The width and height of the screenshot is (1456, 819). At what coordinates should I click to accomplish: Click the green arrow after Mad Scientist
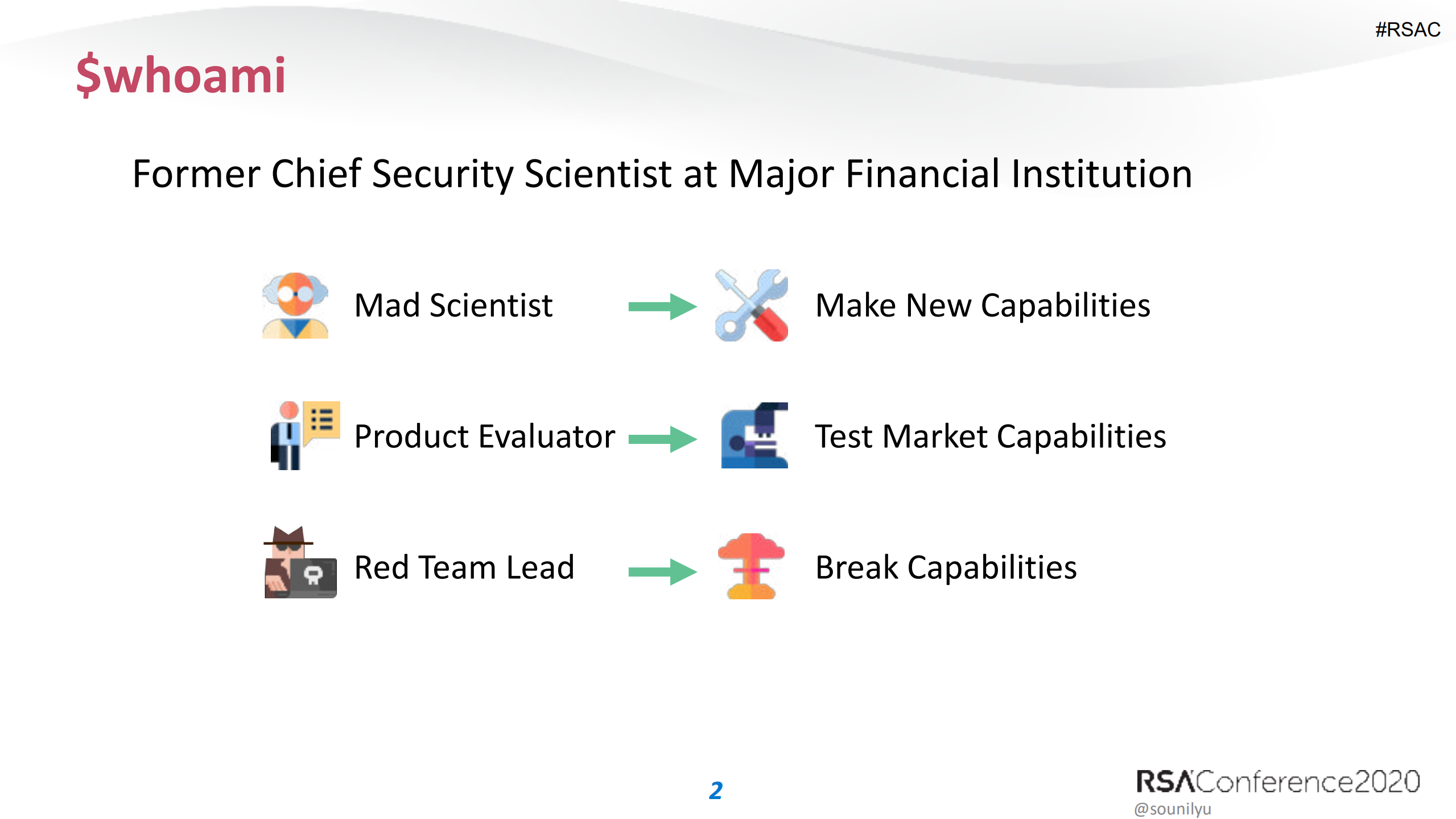point(662,307)
